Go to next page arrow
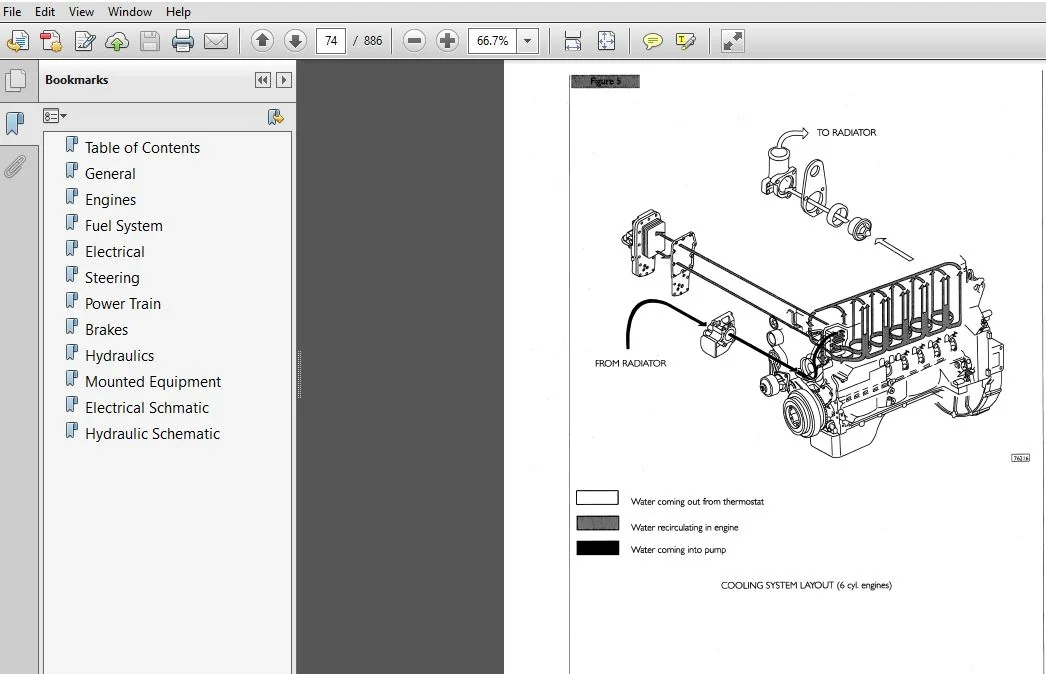1046x674 pixels. [295, 41]
